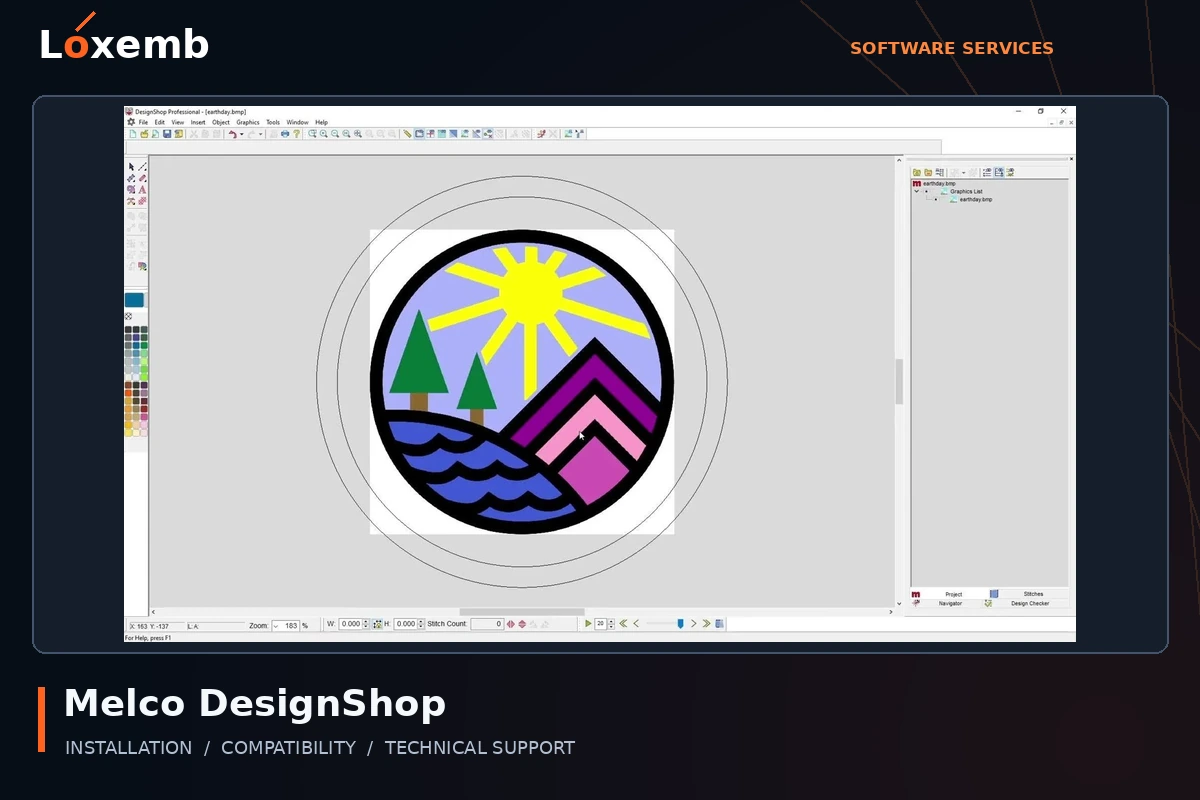Open the Insert menu
Image resolution: width=1200 pixels, height=800 pixels.
[198, 122]
